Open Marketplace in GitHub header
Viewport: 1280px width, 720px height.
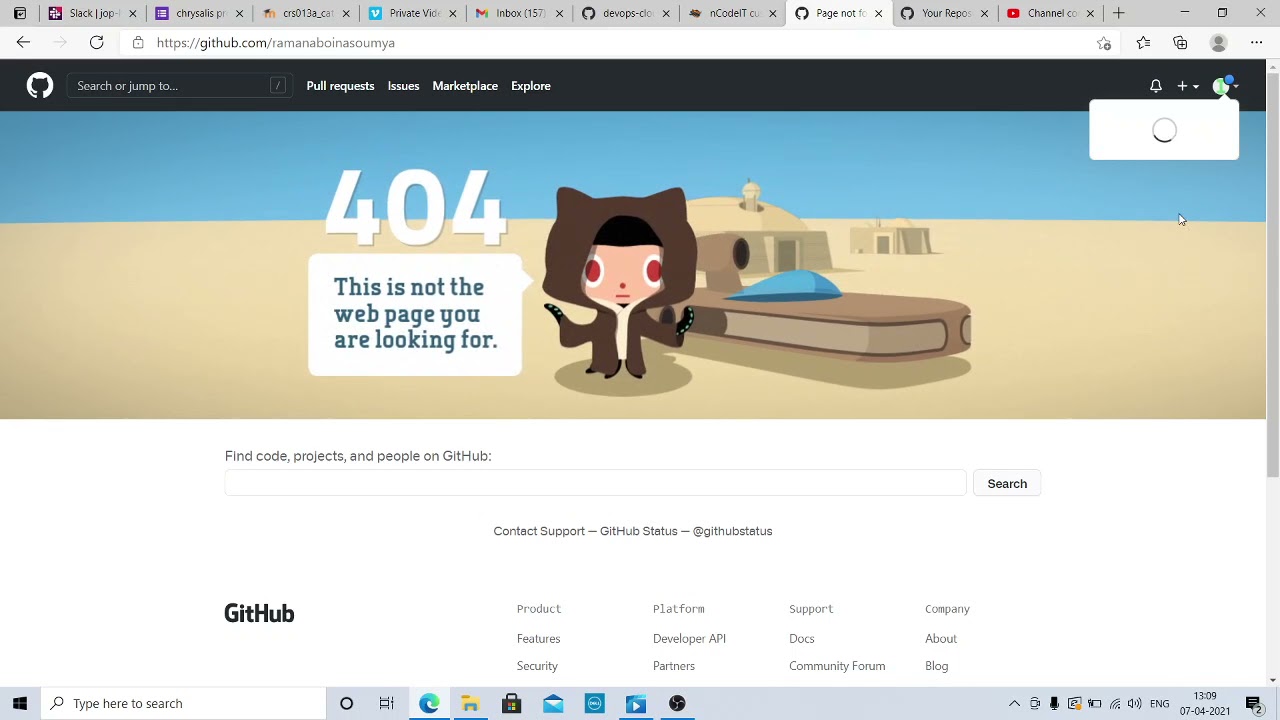pos(465,86)
